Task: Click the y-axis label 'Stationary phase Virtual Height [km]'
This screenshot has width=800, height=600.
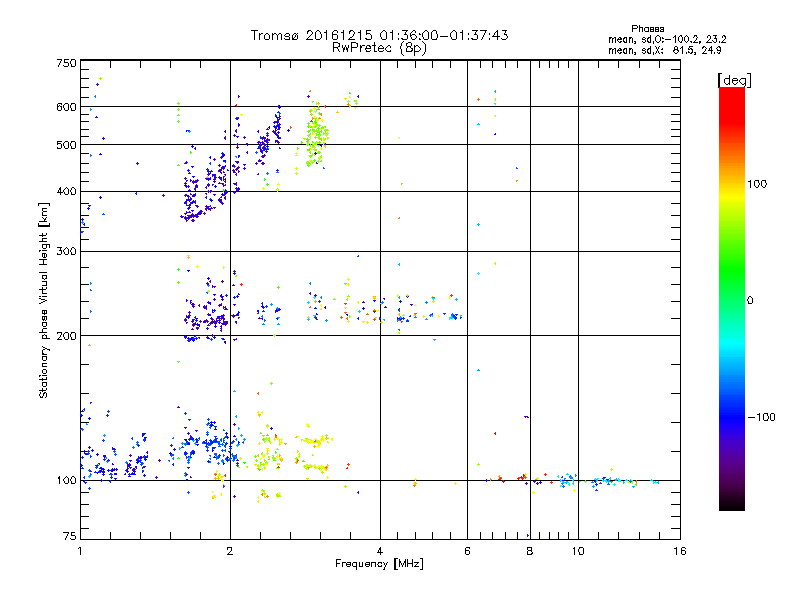Action: (x=43, y=300)
